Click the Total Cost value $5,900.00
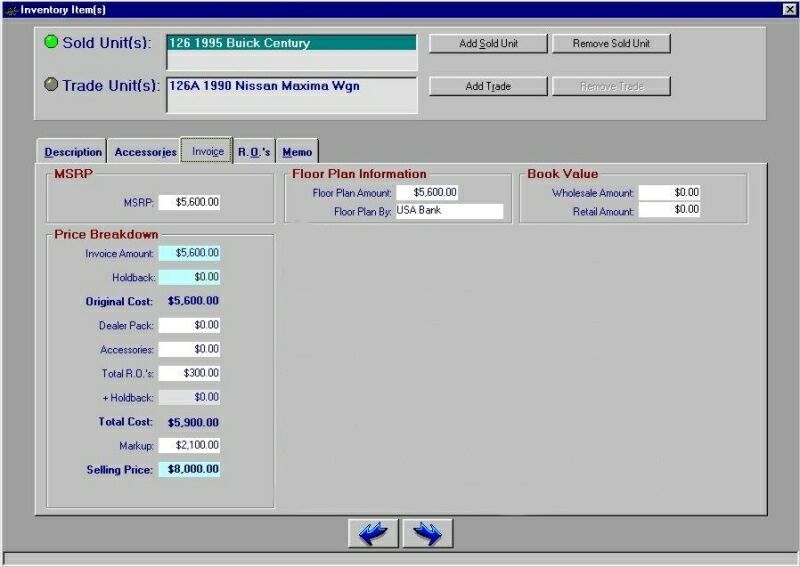The image size is (800, 567). click(x=193, y=422)
